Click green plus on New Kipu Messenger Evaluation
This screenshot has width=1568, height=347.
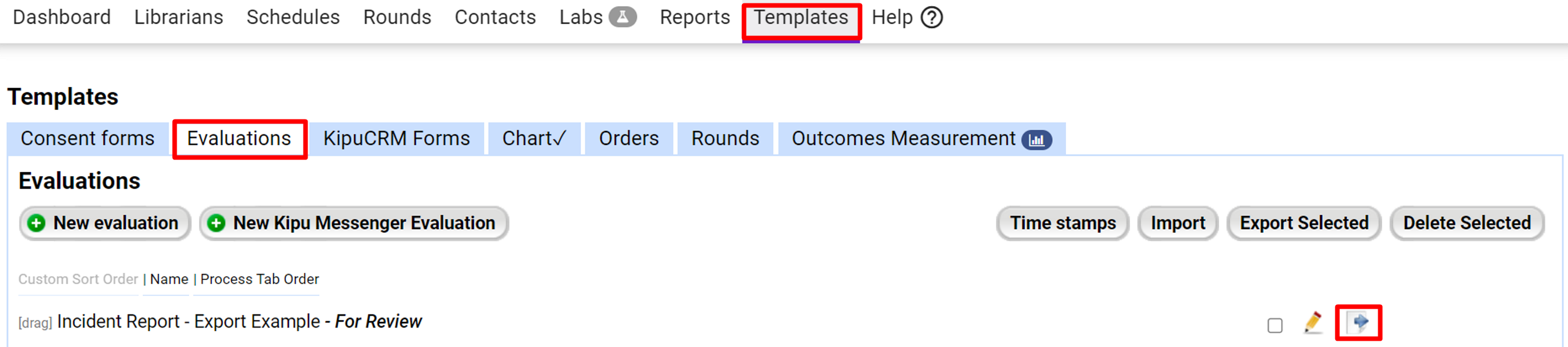tap(216, 224)
